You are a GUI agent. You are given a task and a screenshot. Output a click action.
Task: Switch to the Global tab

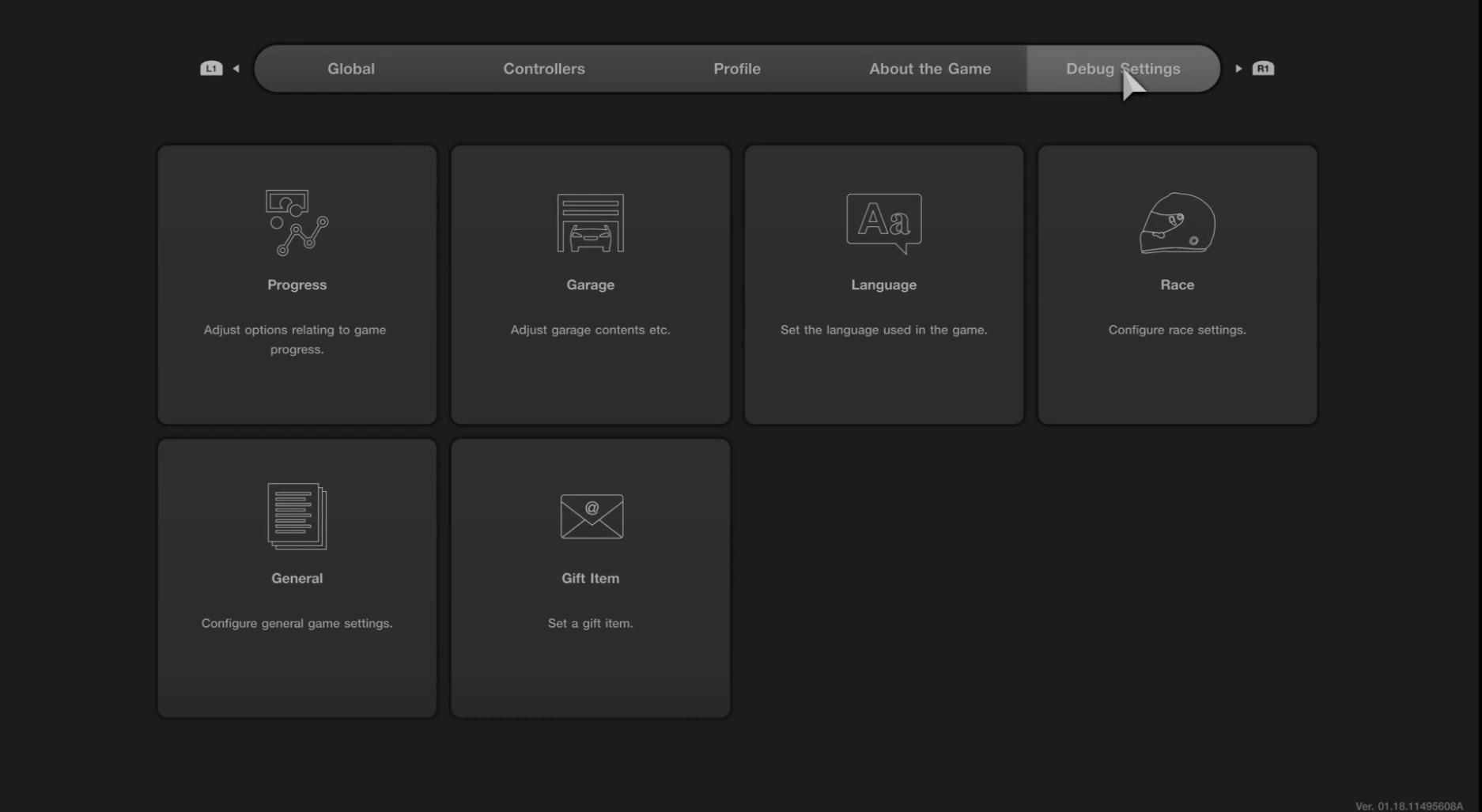point(351,69)
